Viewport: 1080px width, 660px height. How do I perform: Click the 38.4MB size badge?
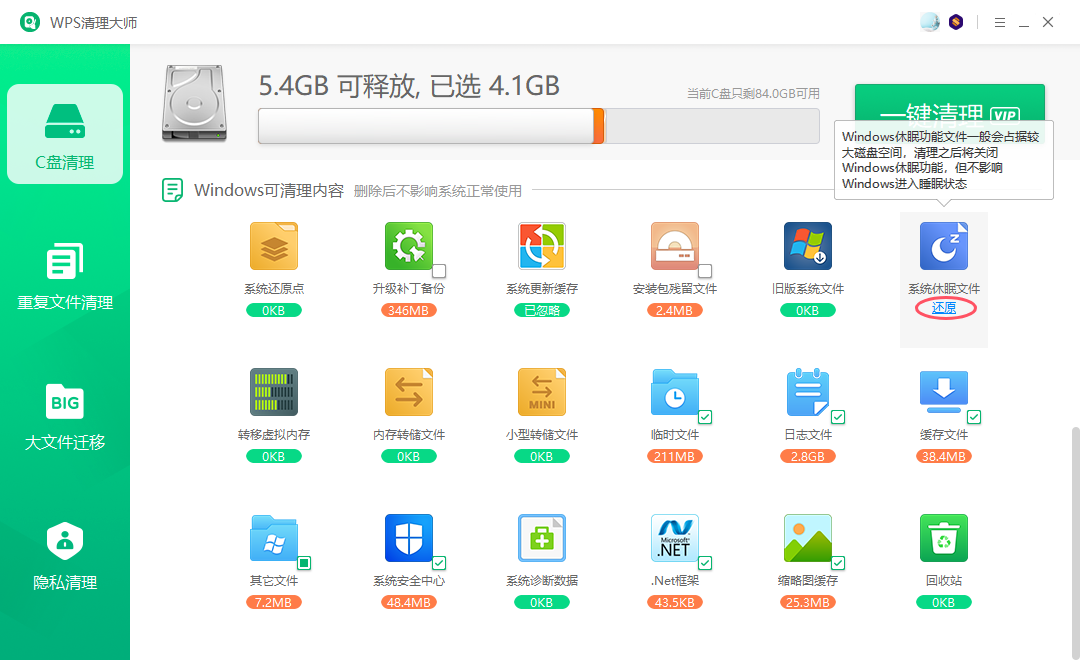tap(944, 457)
